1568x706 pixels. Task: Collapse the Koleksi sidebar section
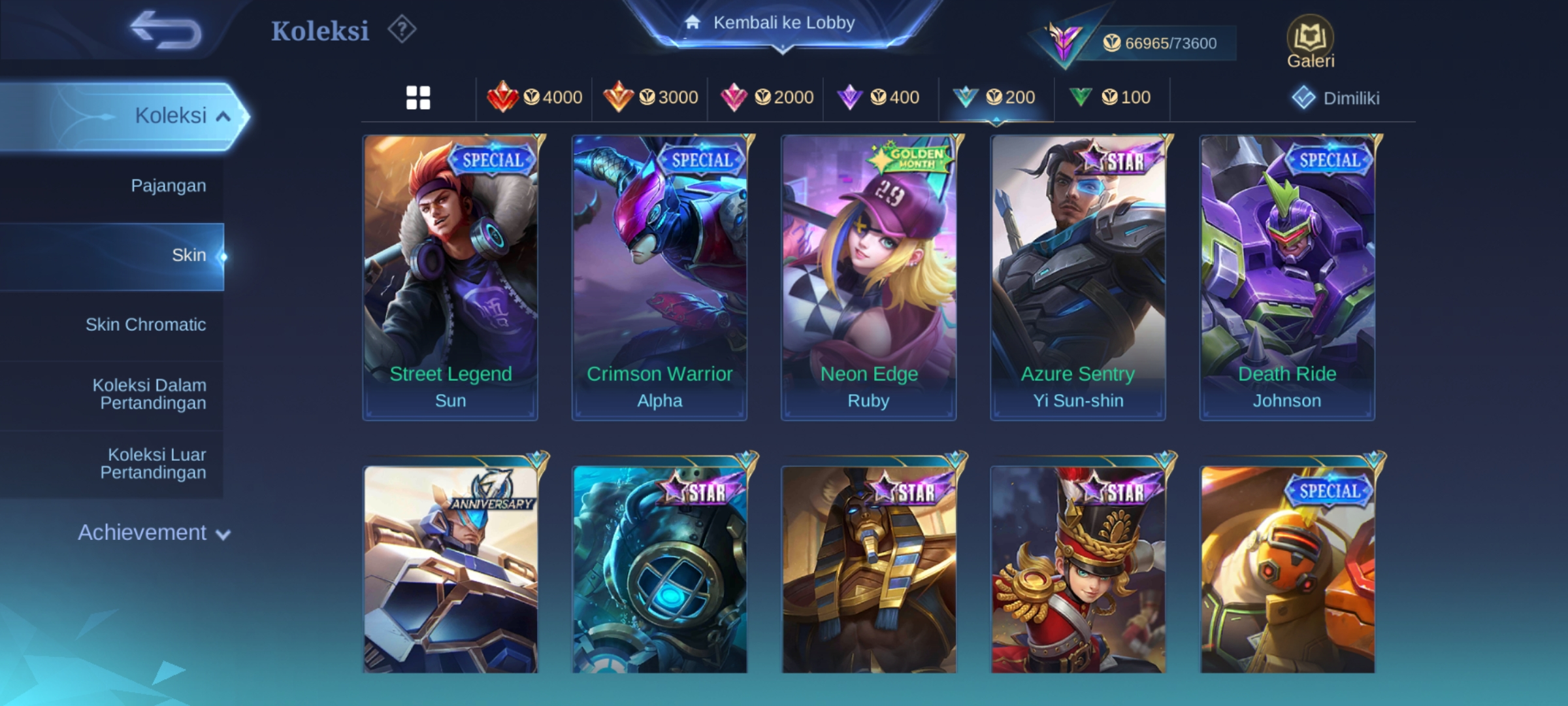pyautogui.click(x=124, y=116)
